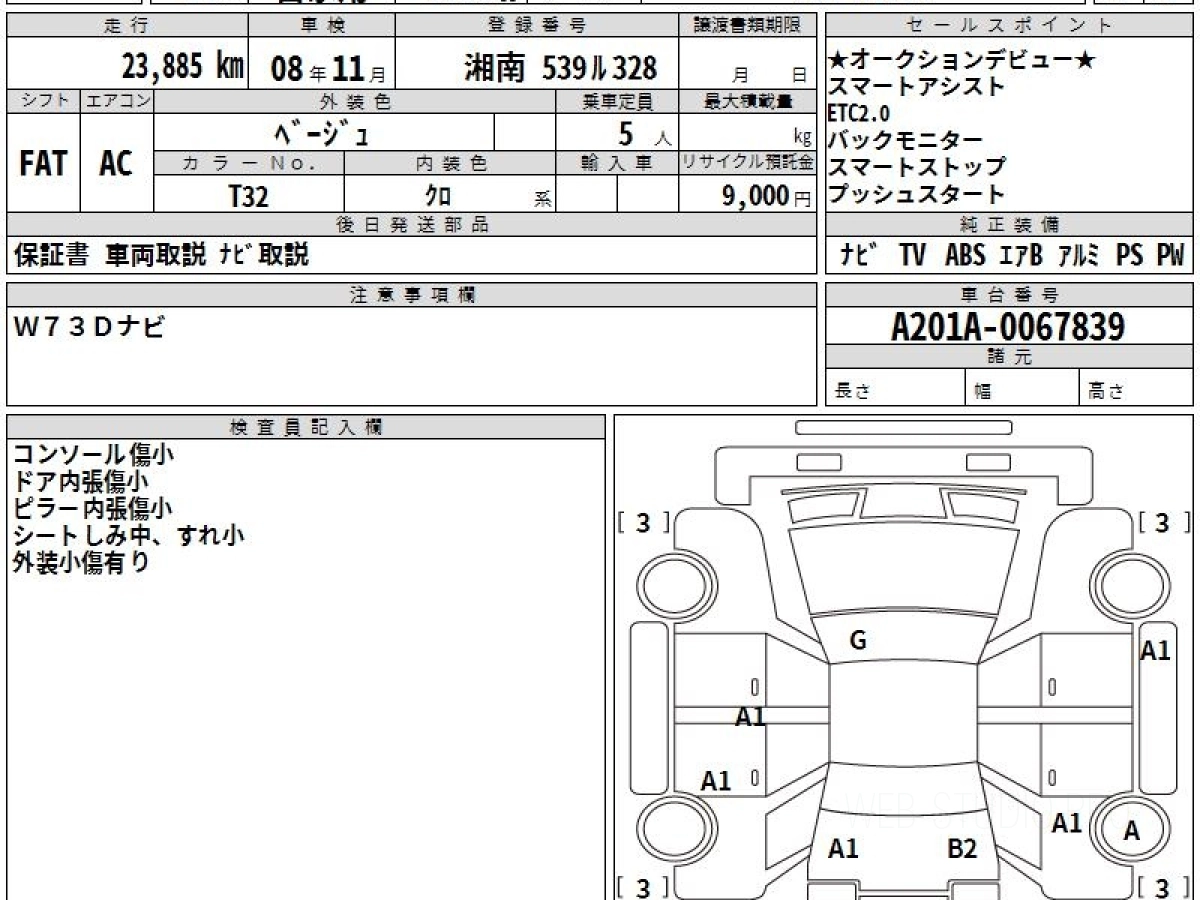The width and height of the screenshot is (1200, 900).
Task: Select inspector note 外装小傷有り
Action: 81,563
